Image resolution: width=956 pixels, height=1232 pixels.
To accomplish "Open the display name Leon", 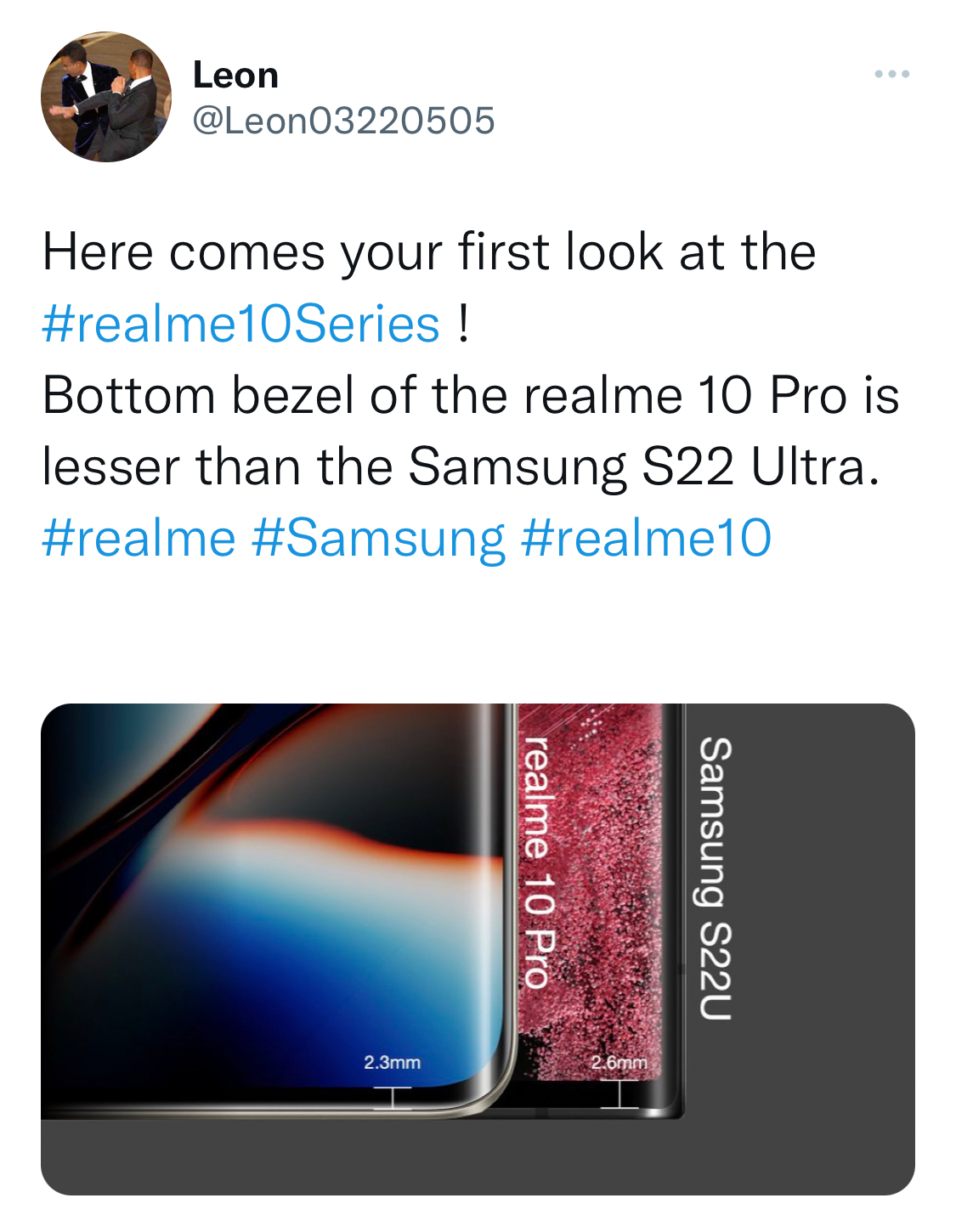I will (235, 75).
